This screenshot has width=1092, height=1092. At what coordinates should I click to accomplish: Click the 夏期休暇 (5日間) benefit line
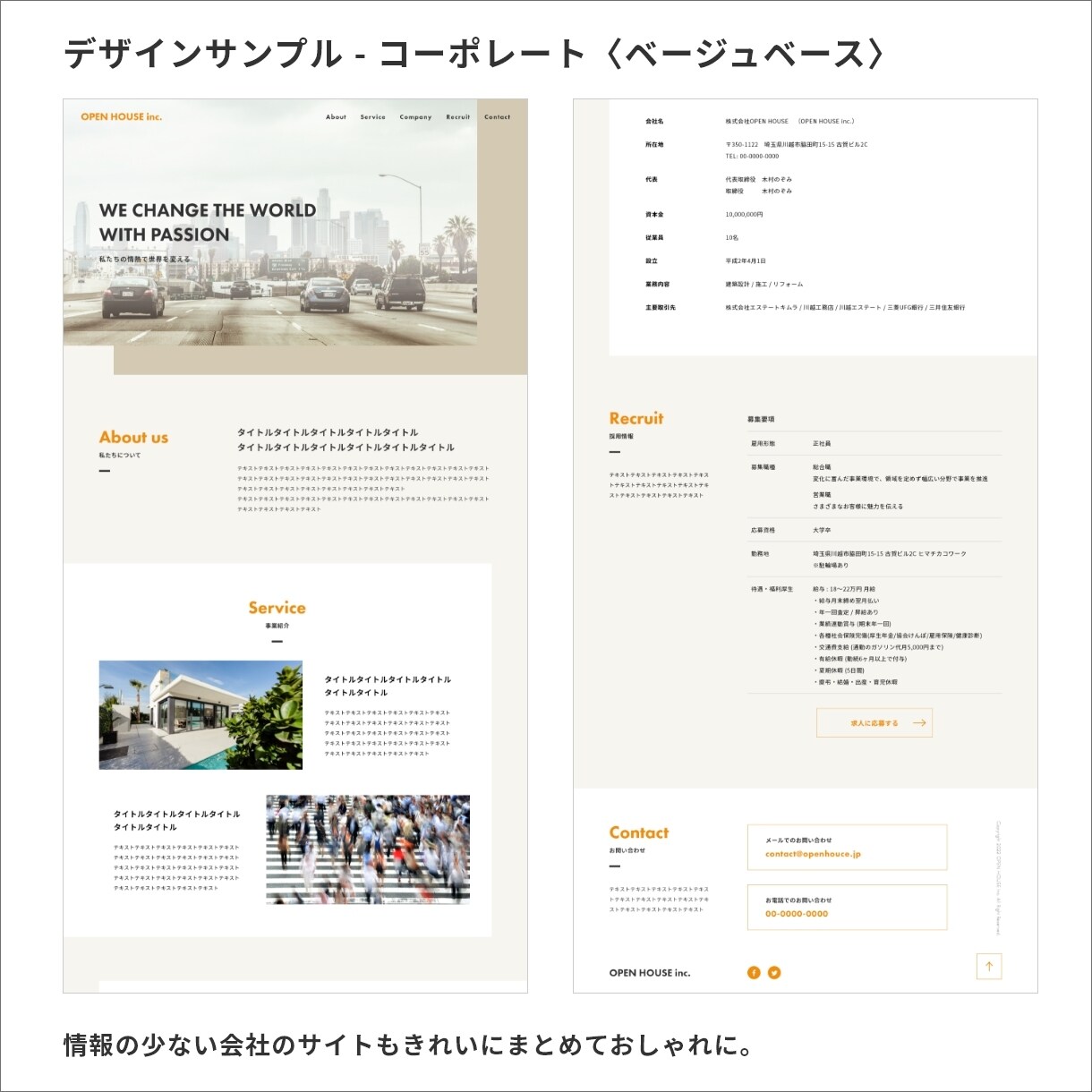840,670
